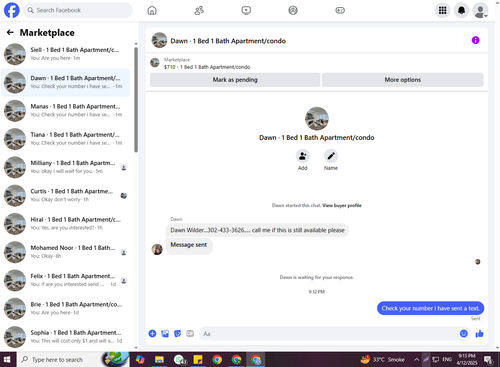The width and height of the screenshot is (500, 367).
Task: Open Manas conversation in chat list
Action: tap(66, 110)
